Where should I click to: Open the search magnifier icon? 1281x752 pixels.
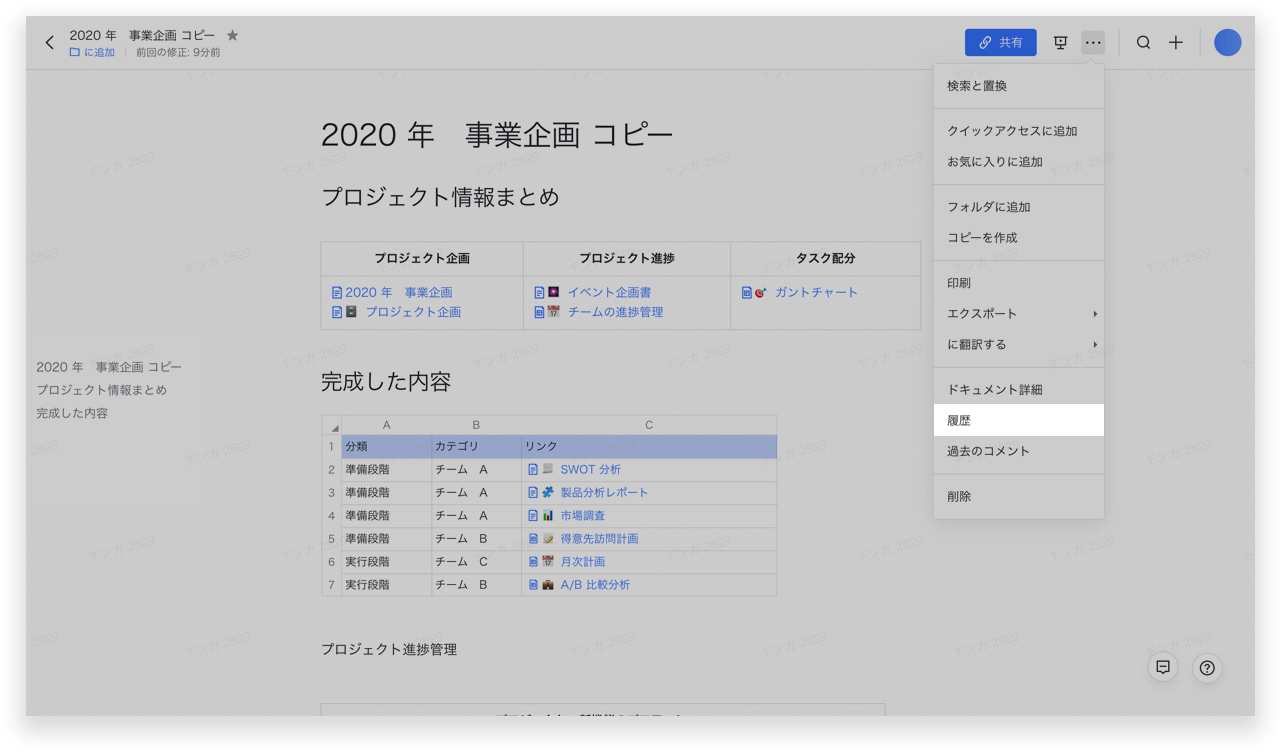point(1143,43)
